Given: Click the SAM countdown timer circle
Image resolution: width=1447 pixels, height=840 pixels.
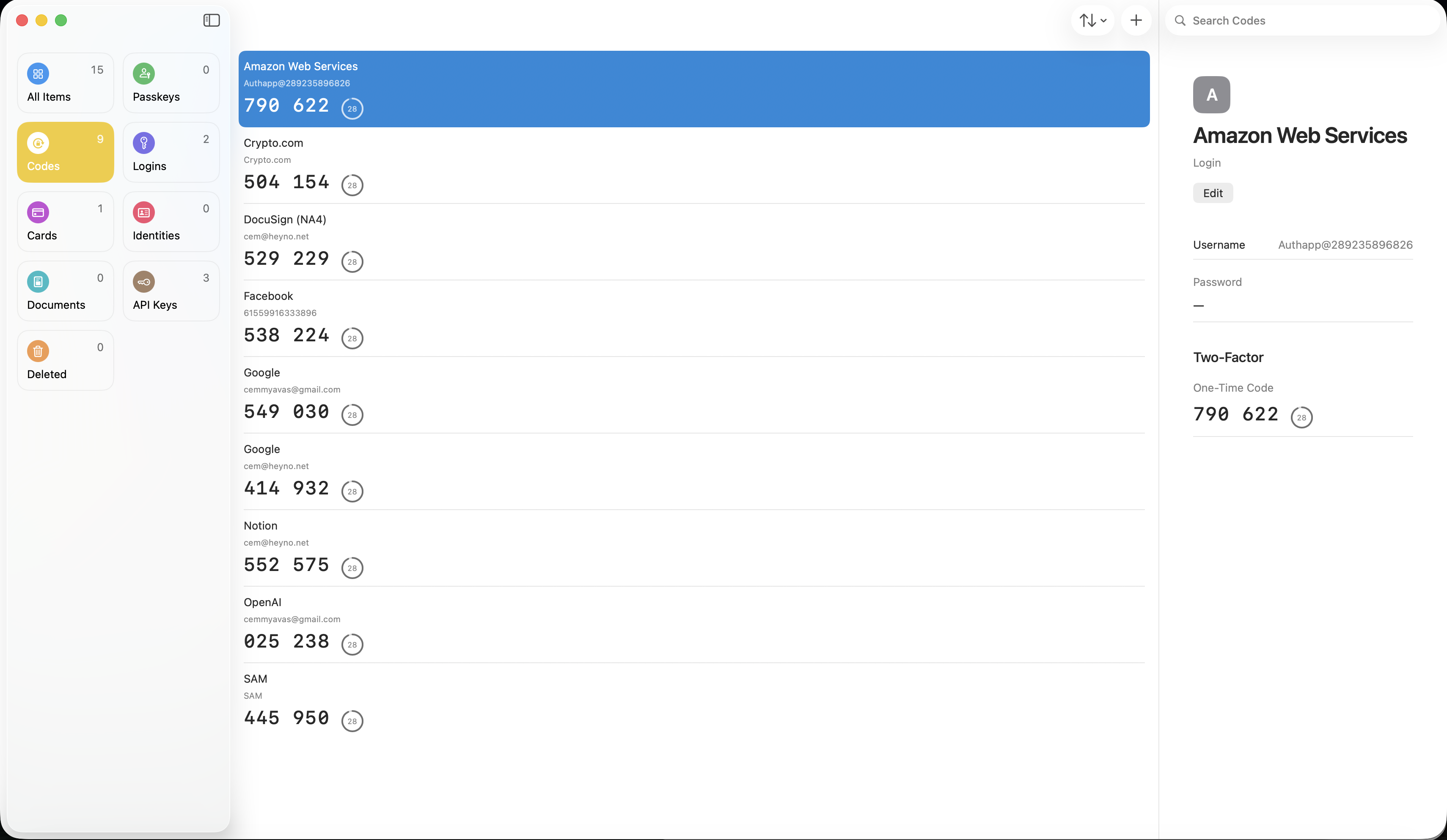Looking at the screenshot, I should pyautogui.click(x=352, y=721).
